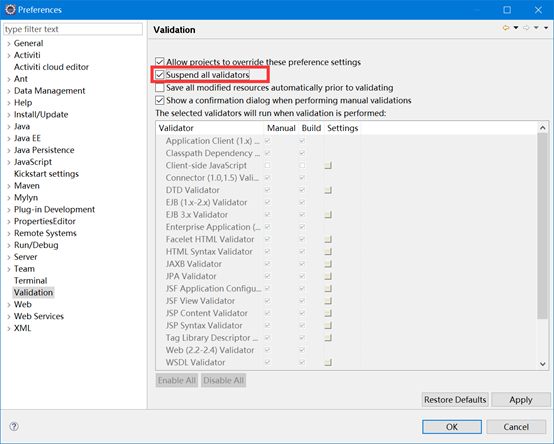Click the Validator column header
Viewport: 554px width, 444px height.
pyautogui.click(x=210, y=128)
